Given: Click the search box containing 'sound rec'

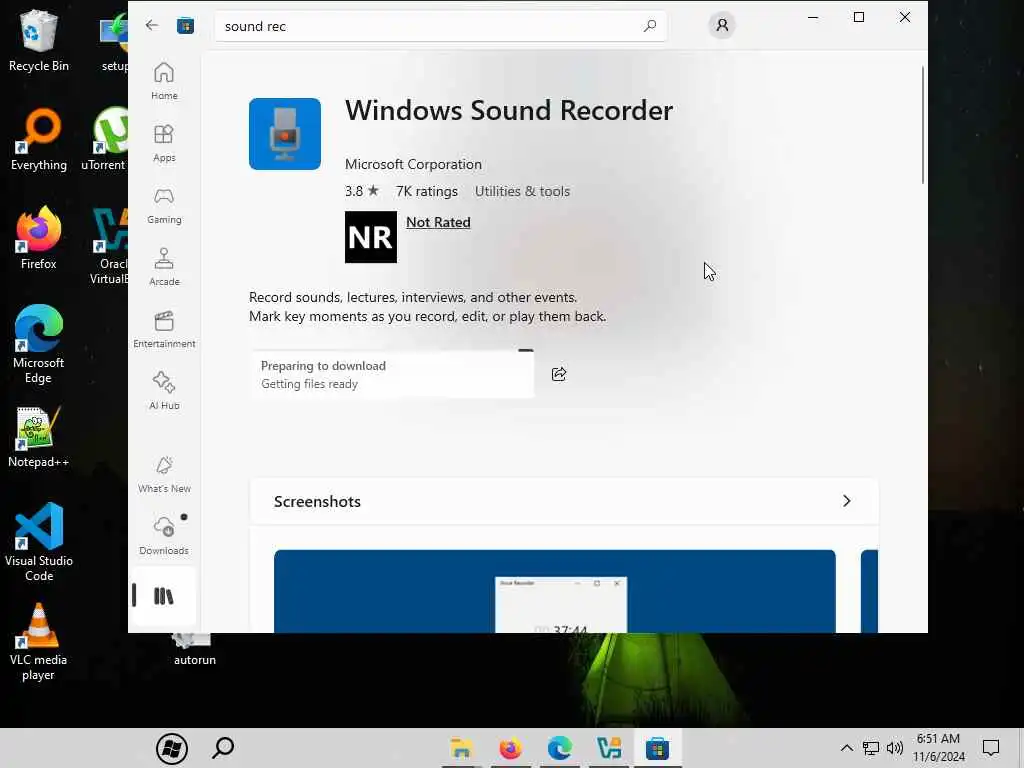Looking at the screenshot, I should point(441,26).
